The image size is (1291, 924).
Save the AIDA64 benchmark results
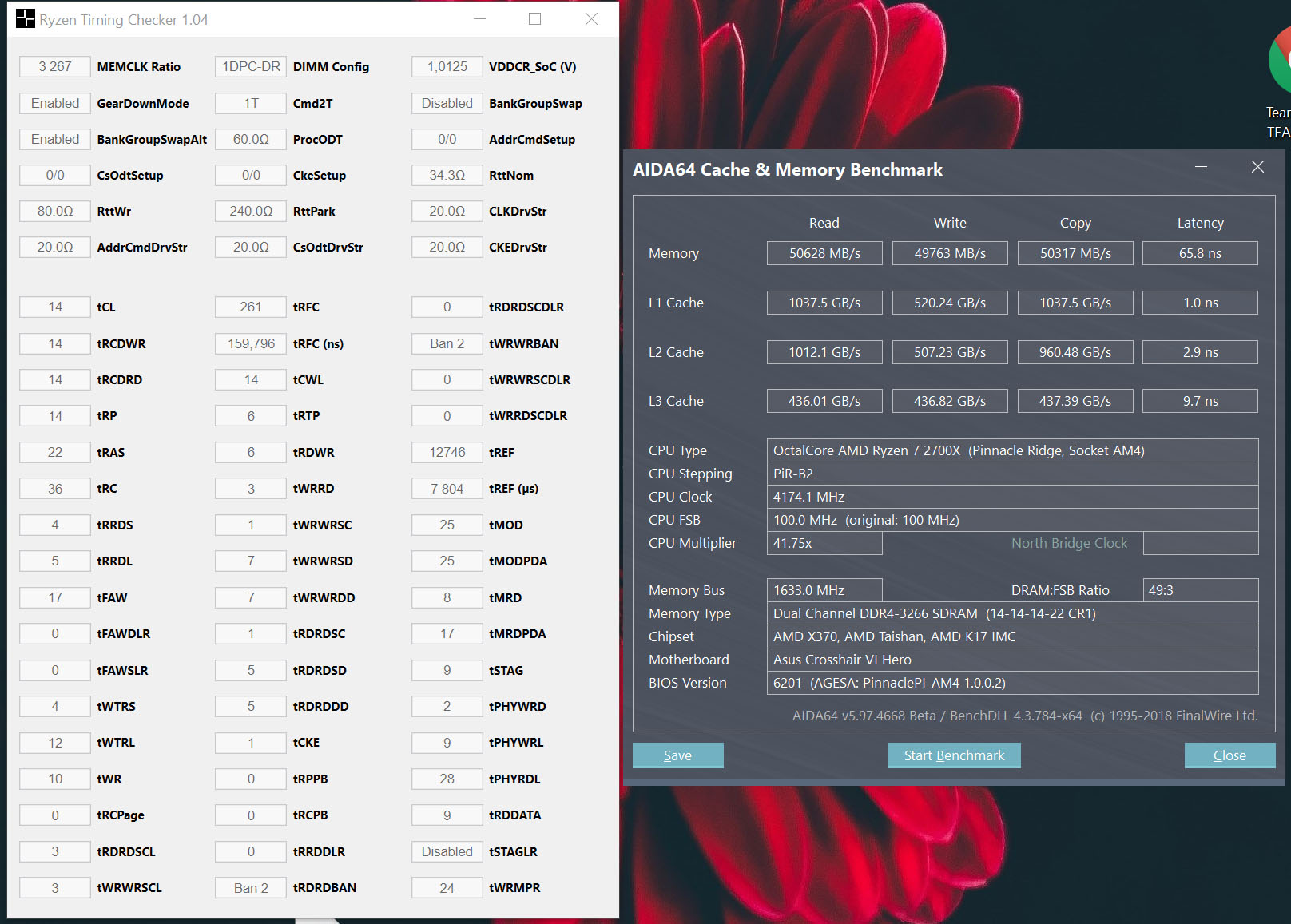click(x=678, y=755)
